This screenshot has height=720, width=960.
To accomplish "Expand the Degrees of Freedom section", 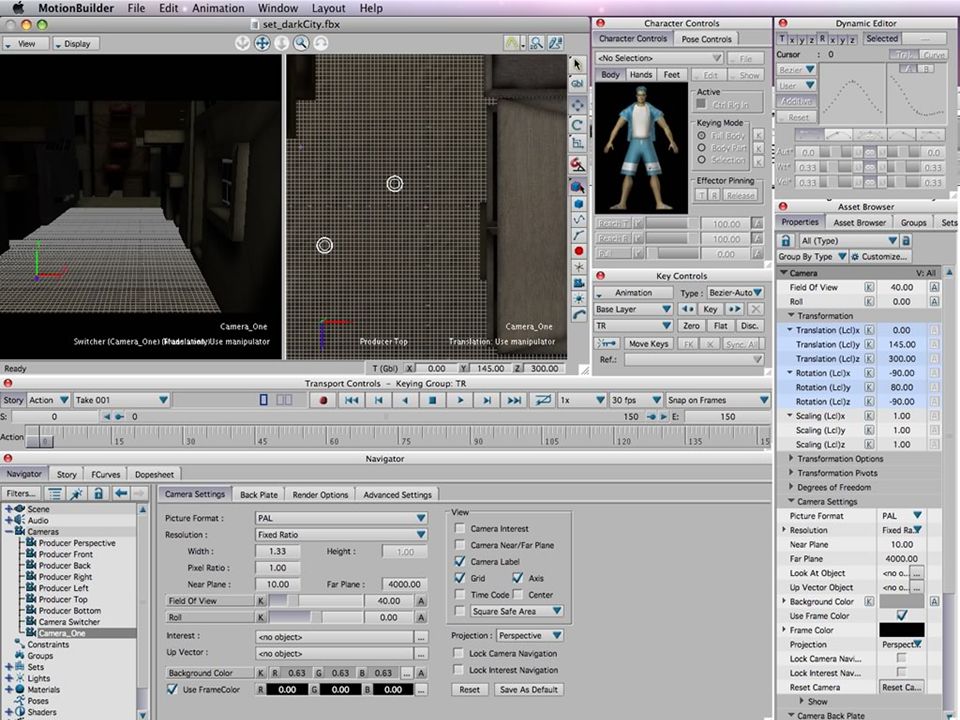I will pos(791,487).
